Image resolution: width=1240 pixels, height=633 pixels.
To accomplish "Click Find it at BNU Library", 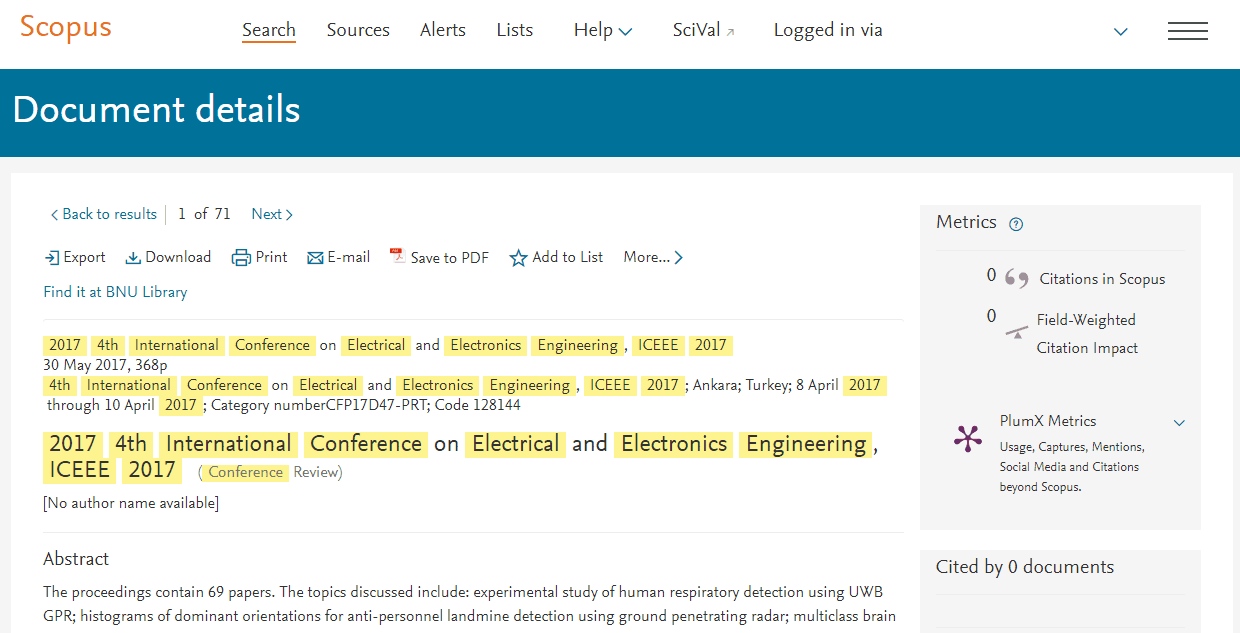I will [115, 292].
